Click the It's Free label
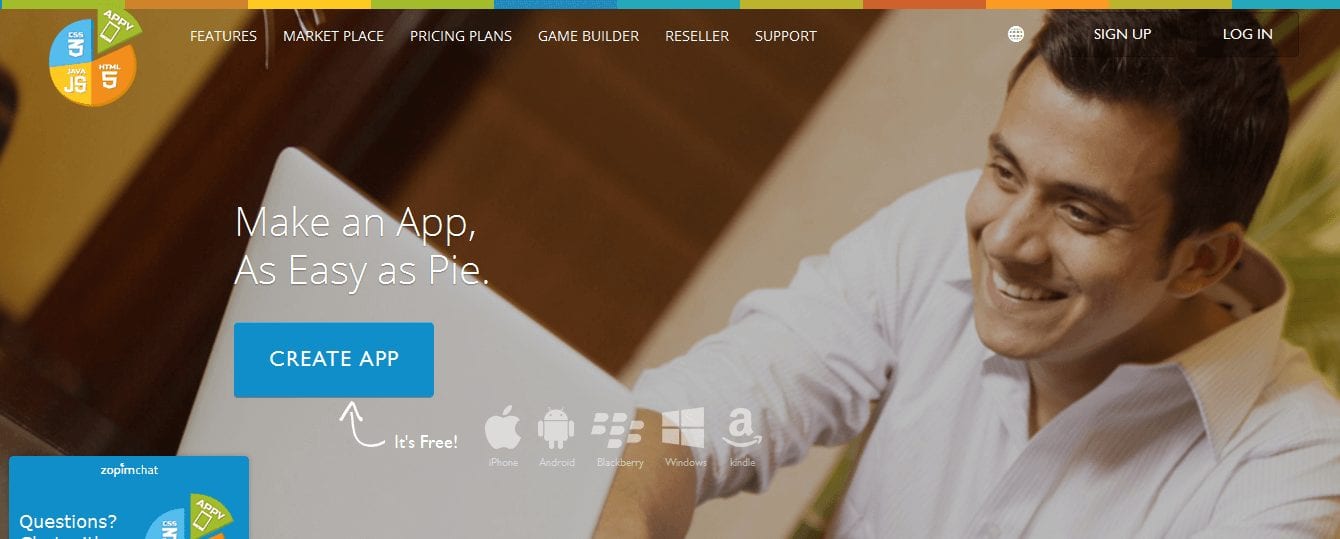 tap(426, 442)
